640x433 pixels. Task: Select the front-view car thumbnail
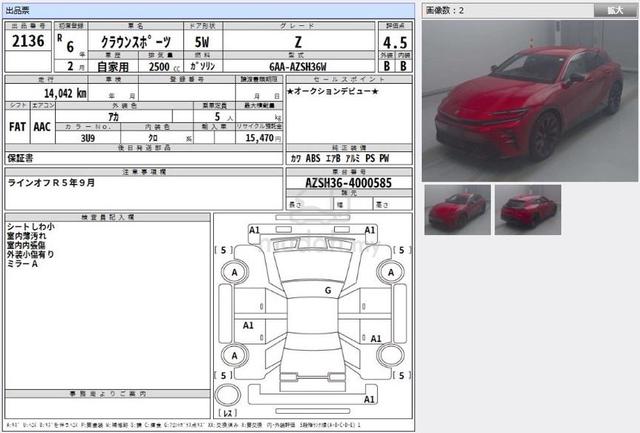[x=458, y=210]
